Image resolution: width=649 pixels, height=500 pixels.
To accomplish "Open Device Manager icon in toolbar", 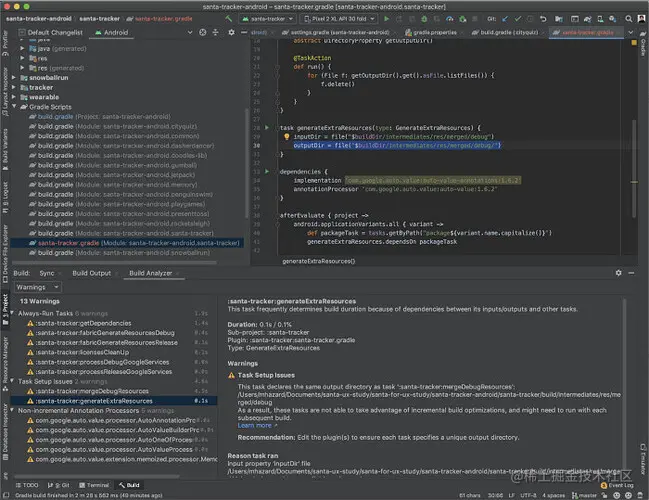I will 600,19.
